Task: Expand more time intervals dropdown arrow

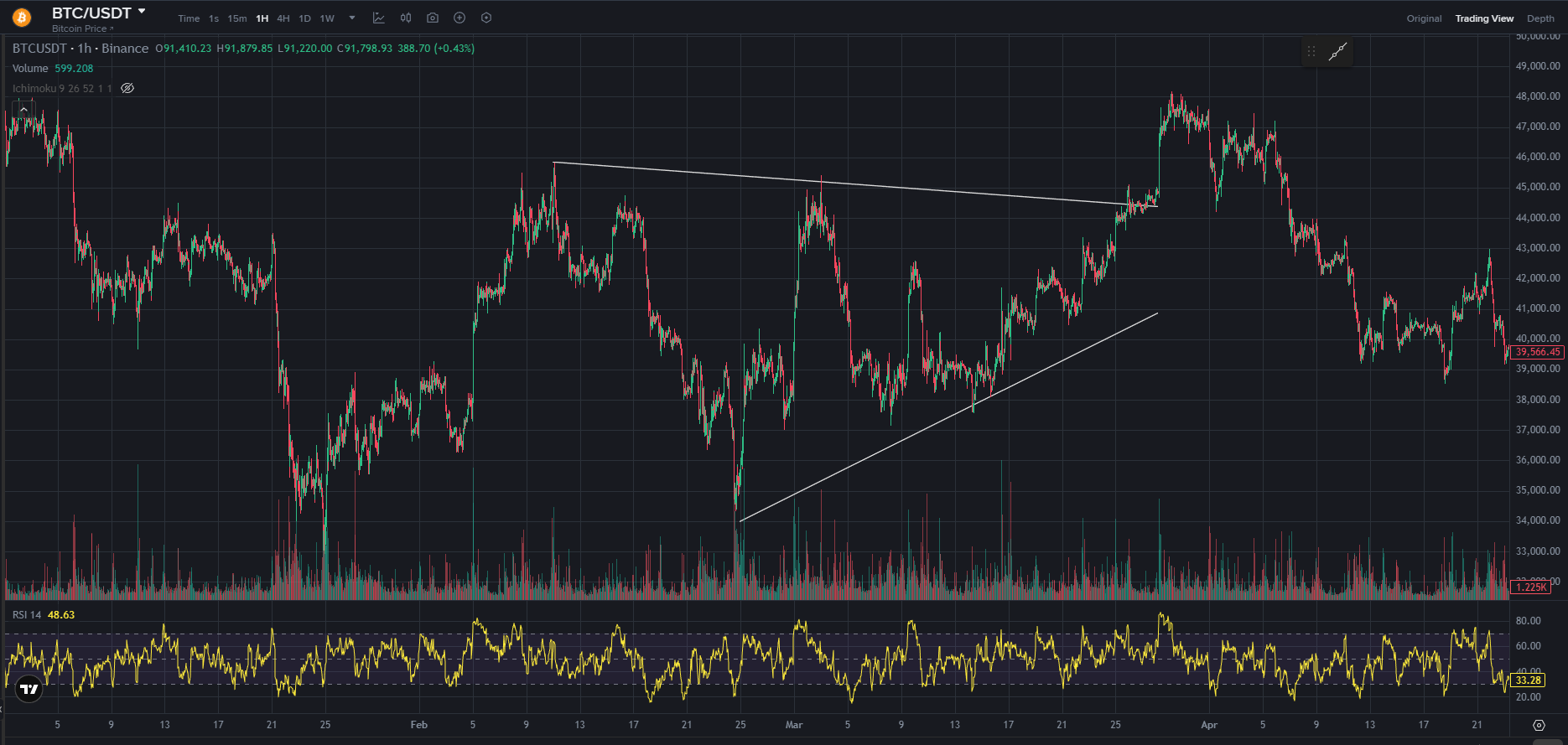Action: click(352, 18)
